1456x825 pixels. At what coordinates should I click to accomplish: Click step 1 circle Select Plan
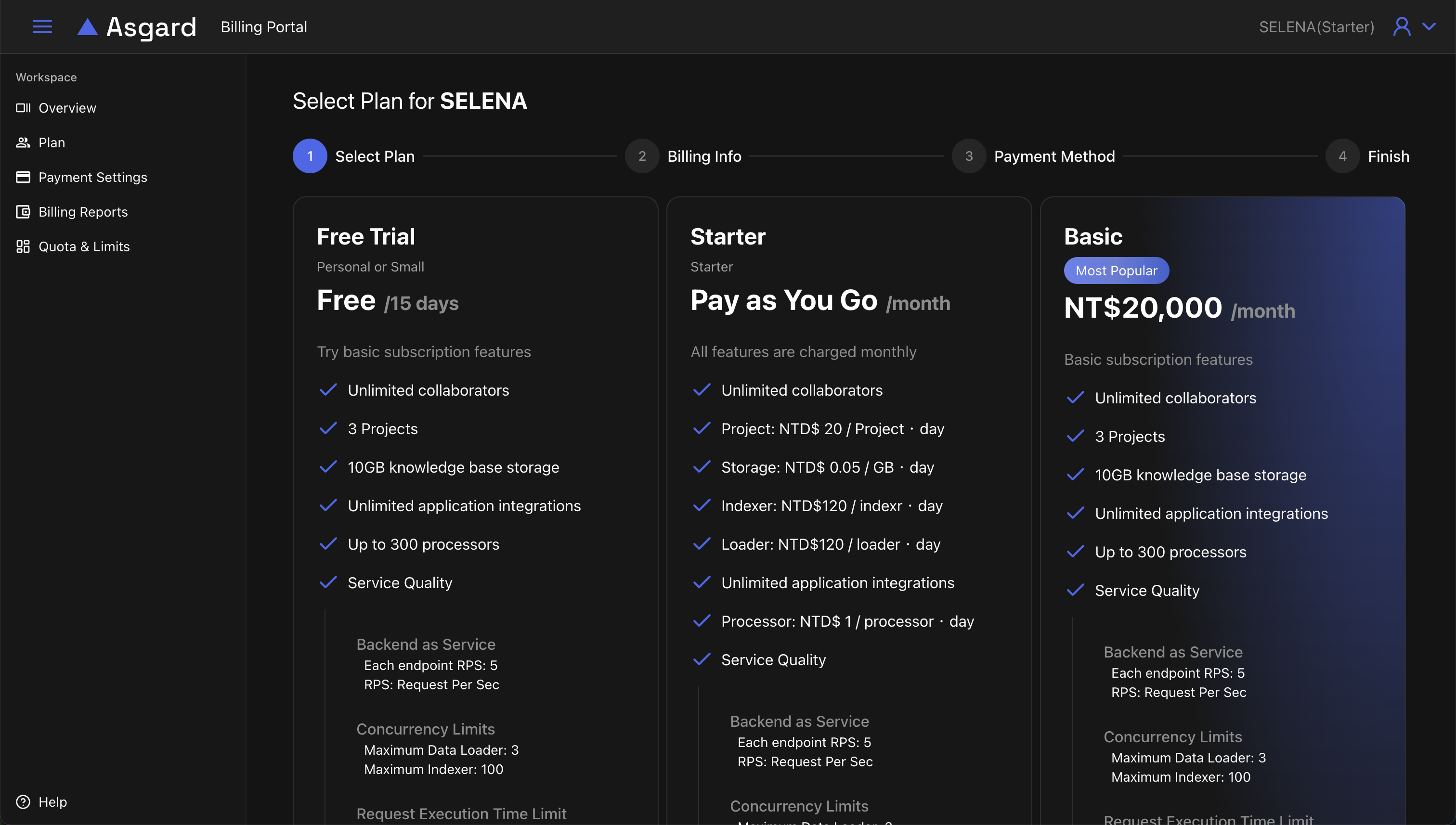[x=310, y=156]
